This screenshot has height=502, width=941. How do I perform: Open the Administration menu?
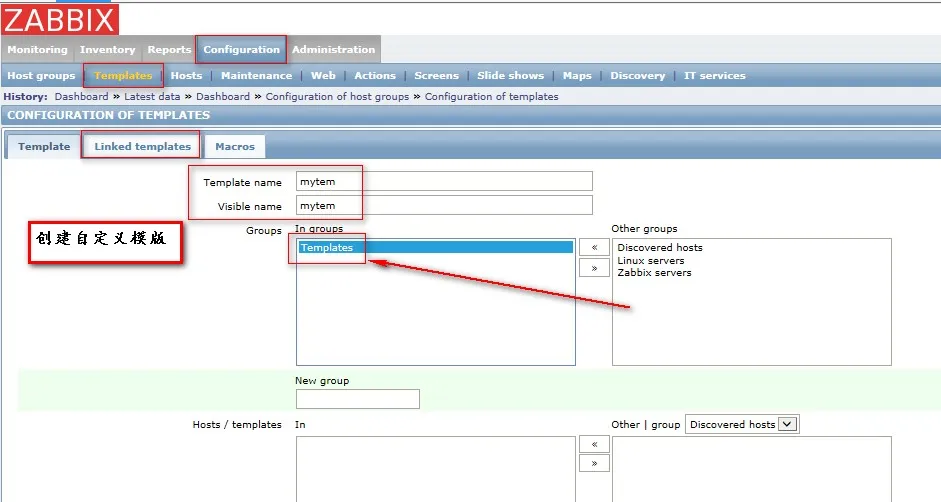pos(334,50)
